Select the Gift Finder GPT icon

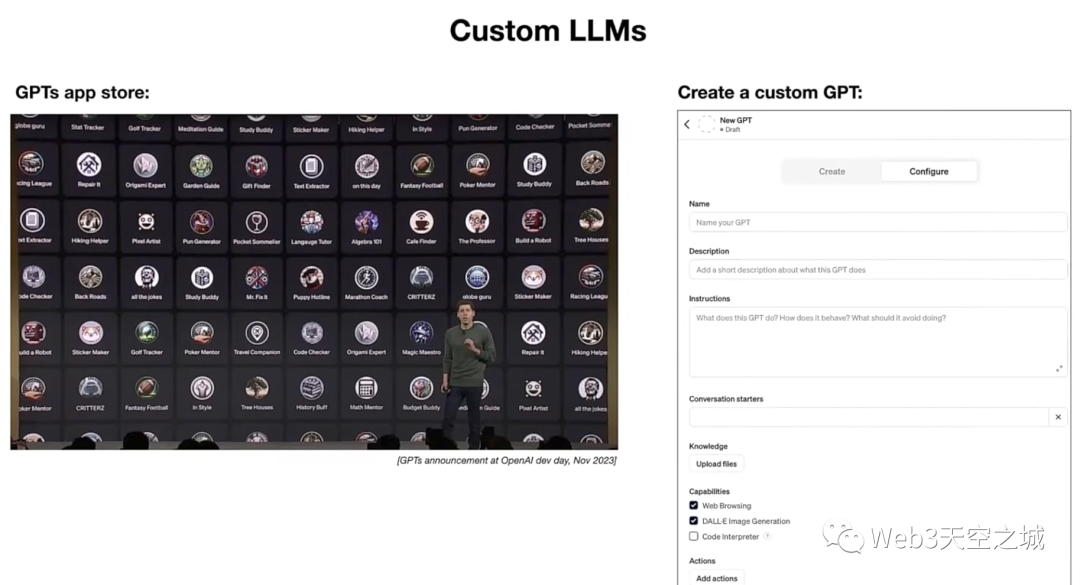[256, 166]
